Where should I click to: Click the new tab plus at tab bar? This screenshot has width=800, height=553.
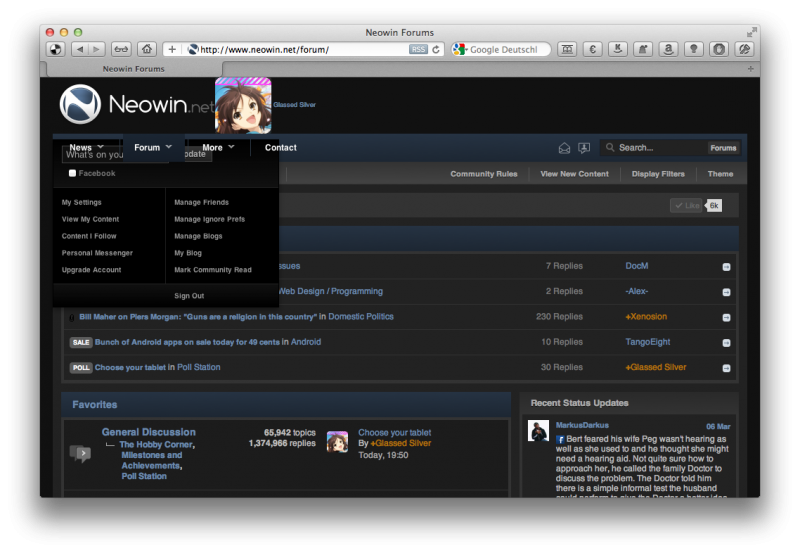(x=751, y=68)
